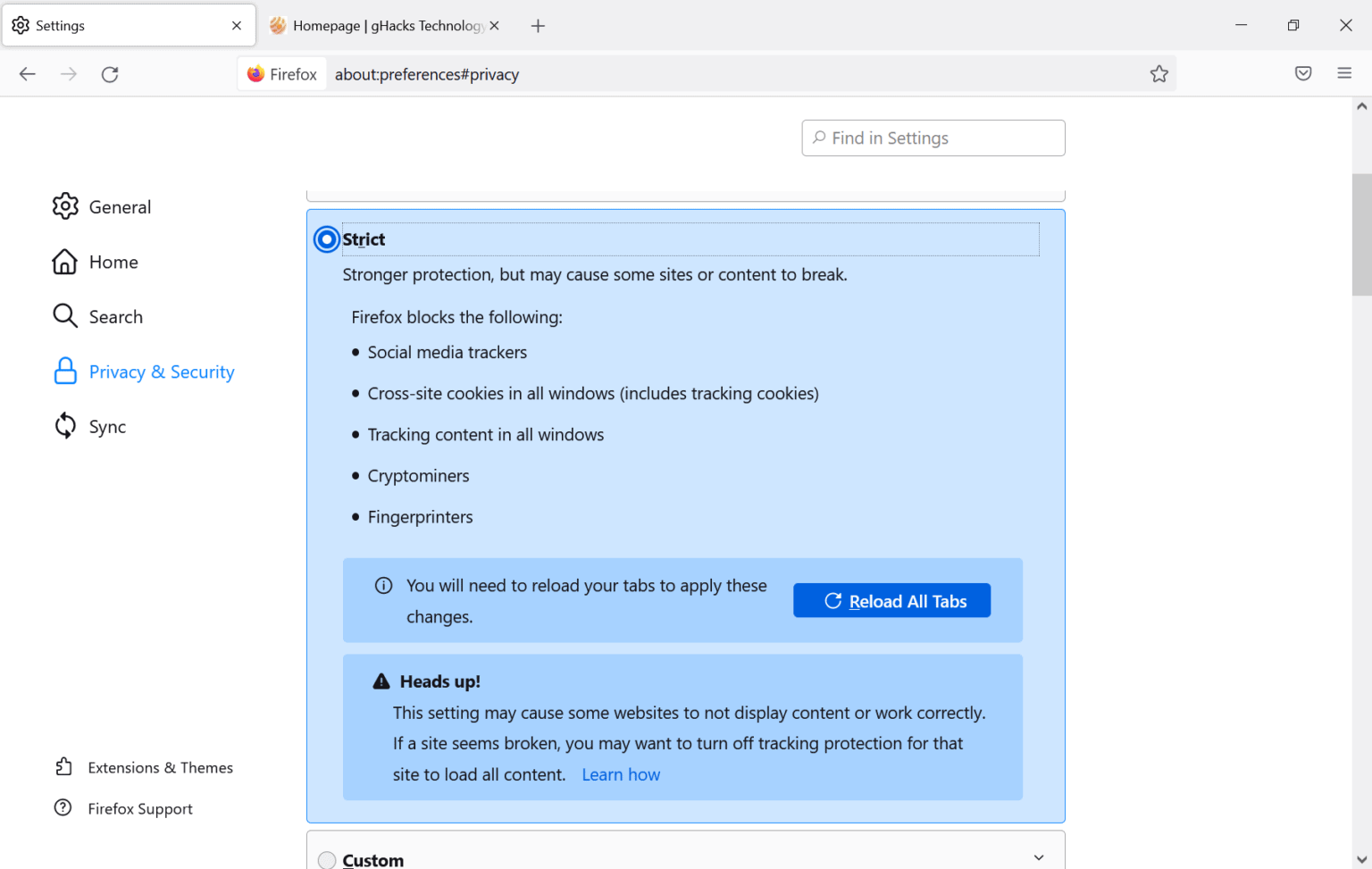Open the application hamburger menu
1372x869 pixels.
1343,73
